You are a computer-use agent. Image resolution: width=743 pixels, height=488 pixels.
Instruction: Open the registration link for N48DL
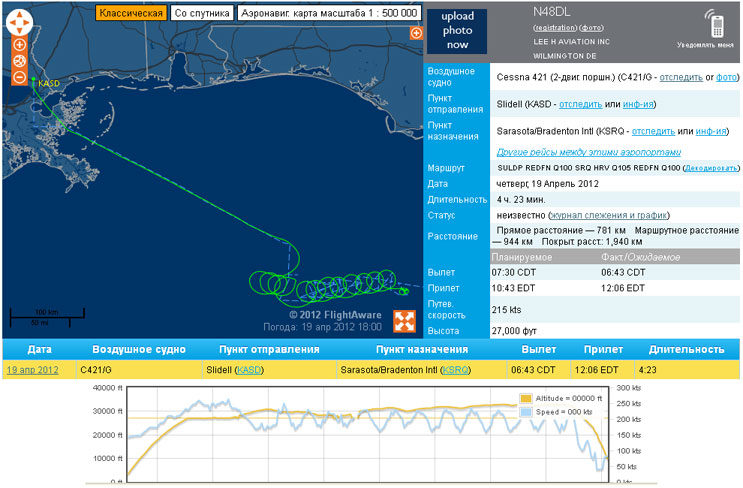[x=555, y=28]
